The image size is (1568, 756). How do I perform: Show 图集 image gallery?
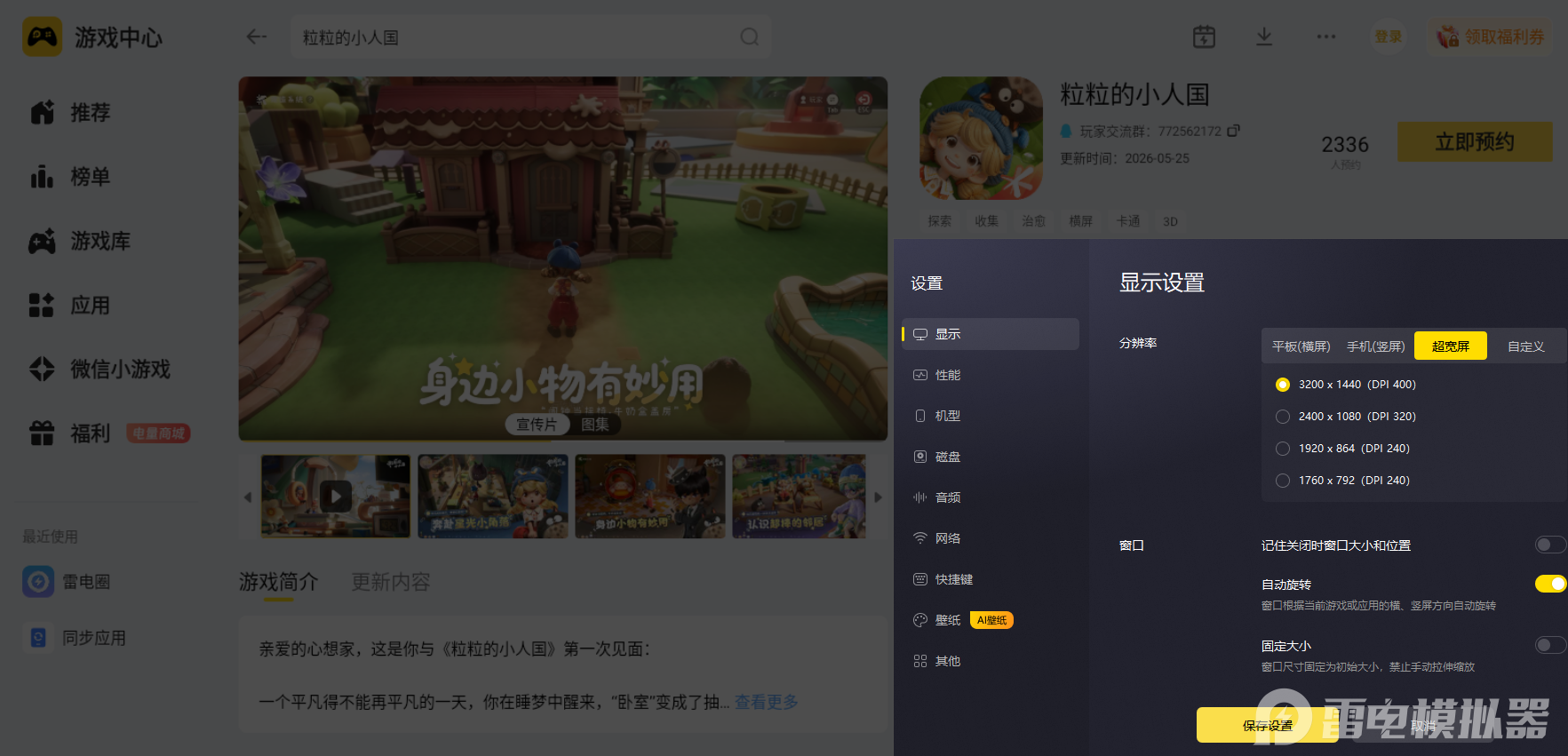pos(595,425)
